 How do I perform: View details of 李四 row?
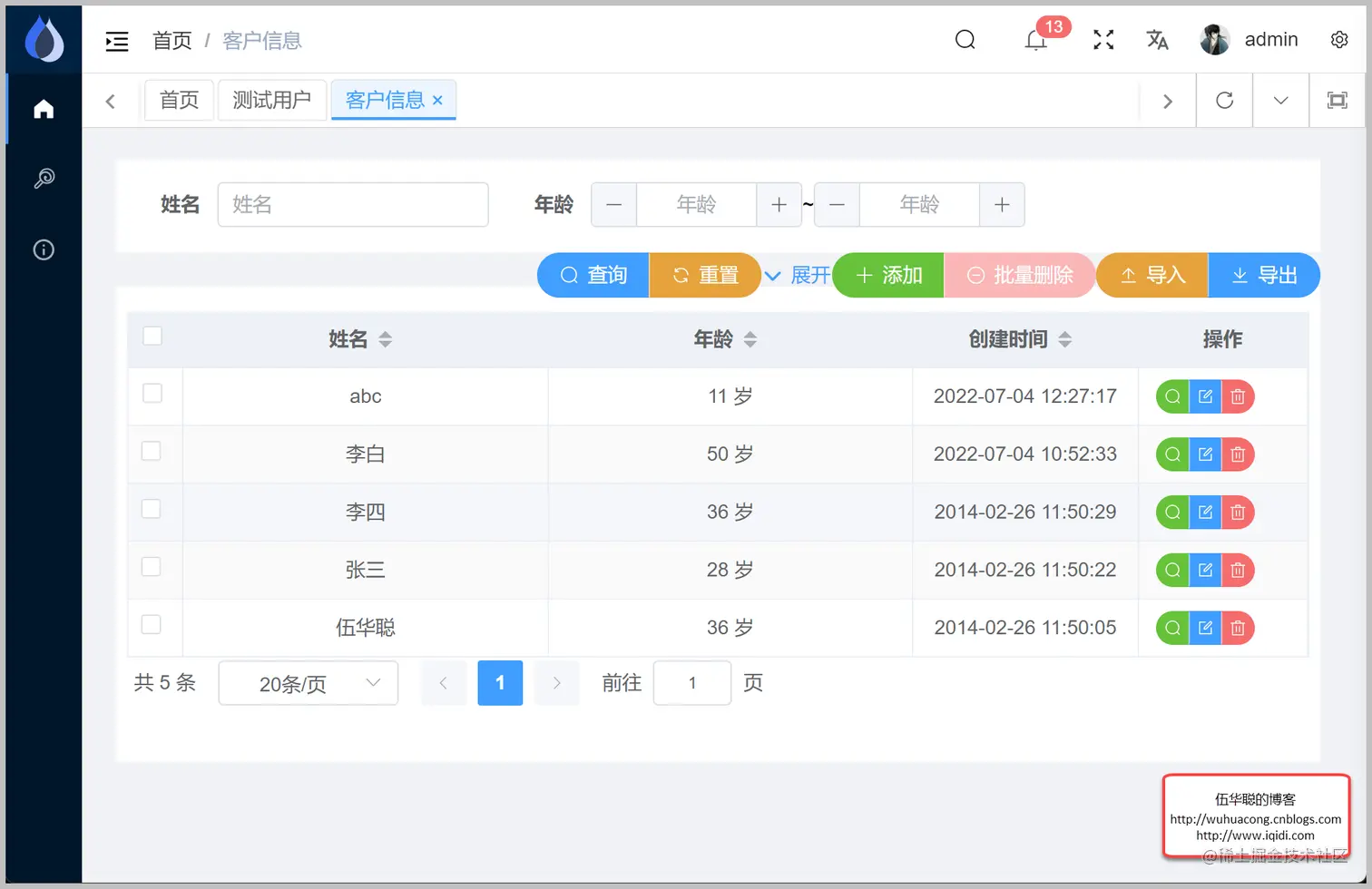(1172, 513)
